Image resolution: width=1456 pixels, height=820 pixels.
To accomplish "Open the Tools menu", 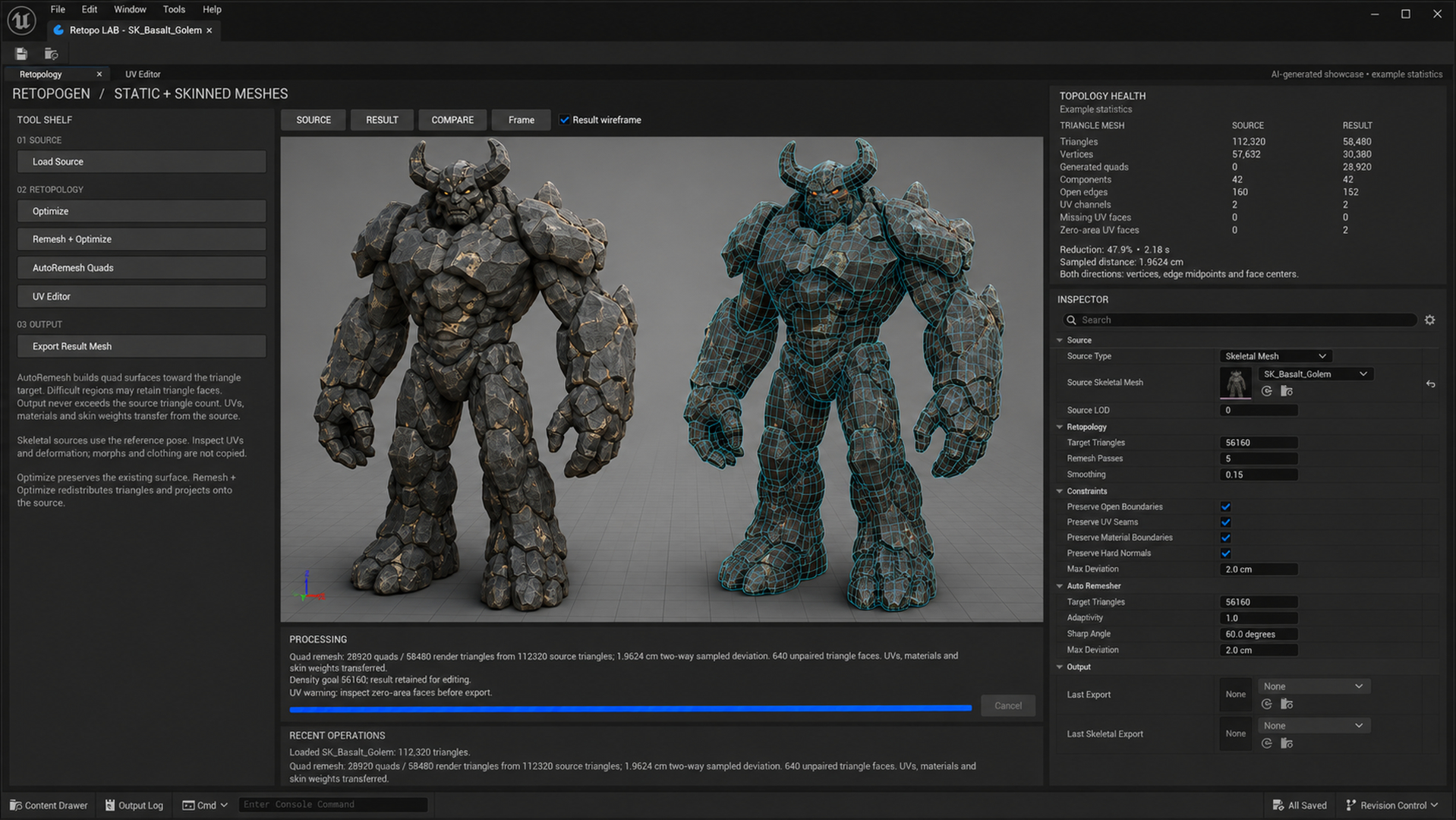I will tap(174, 9).
